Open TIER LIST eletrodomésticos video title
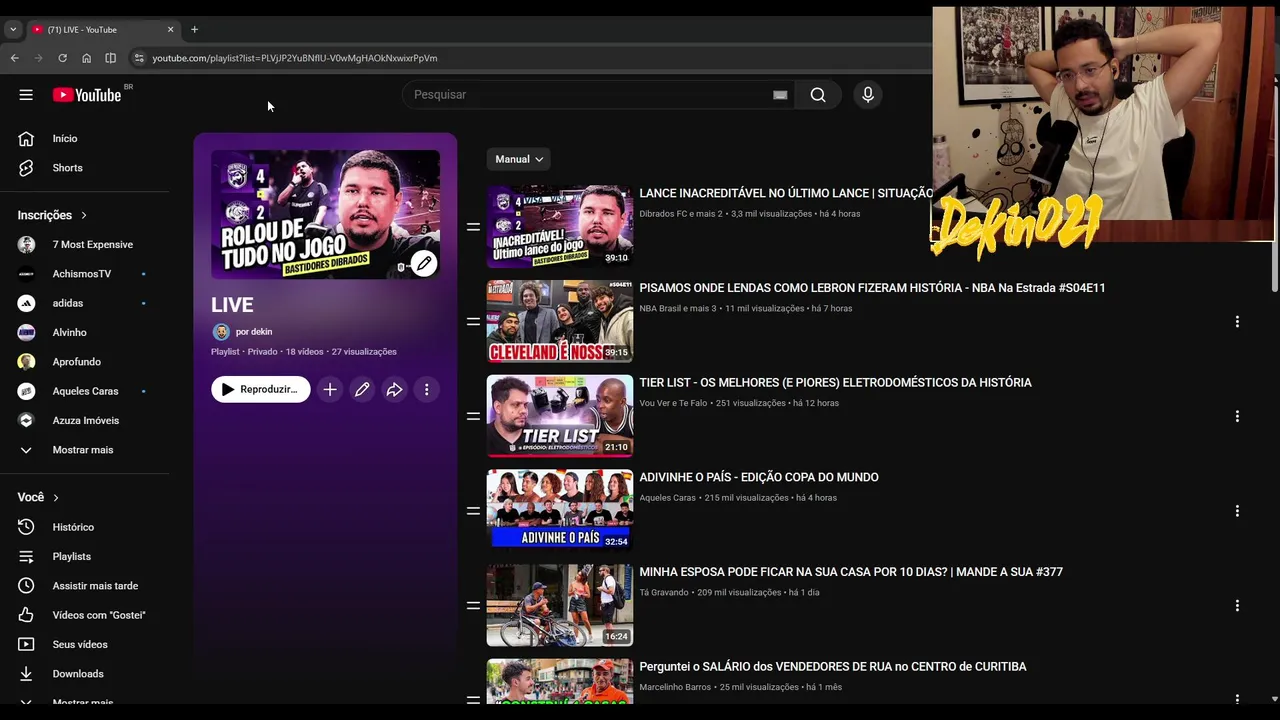The image size is (1280, 720). click(835, 383)
